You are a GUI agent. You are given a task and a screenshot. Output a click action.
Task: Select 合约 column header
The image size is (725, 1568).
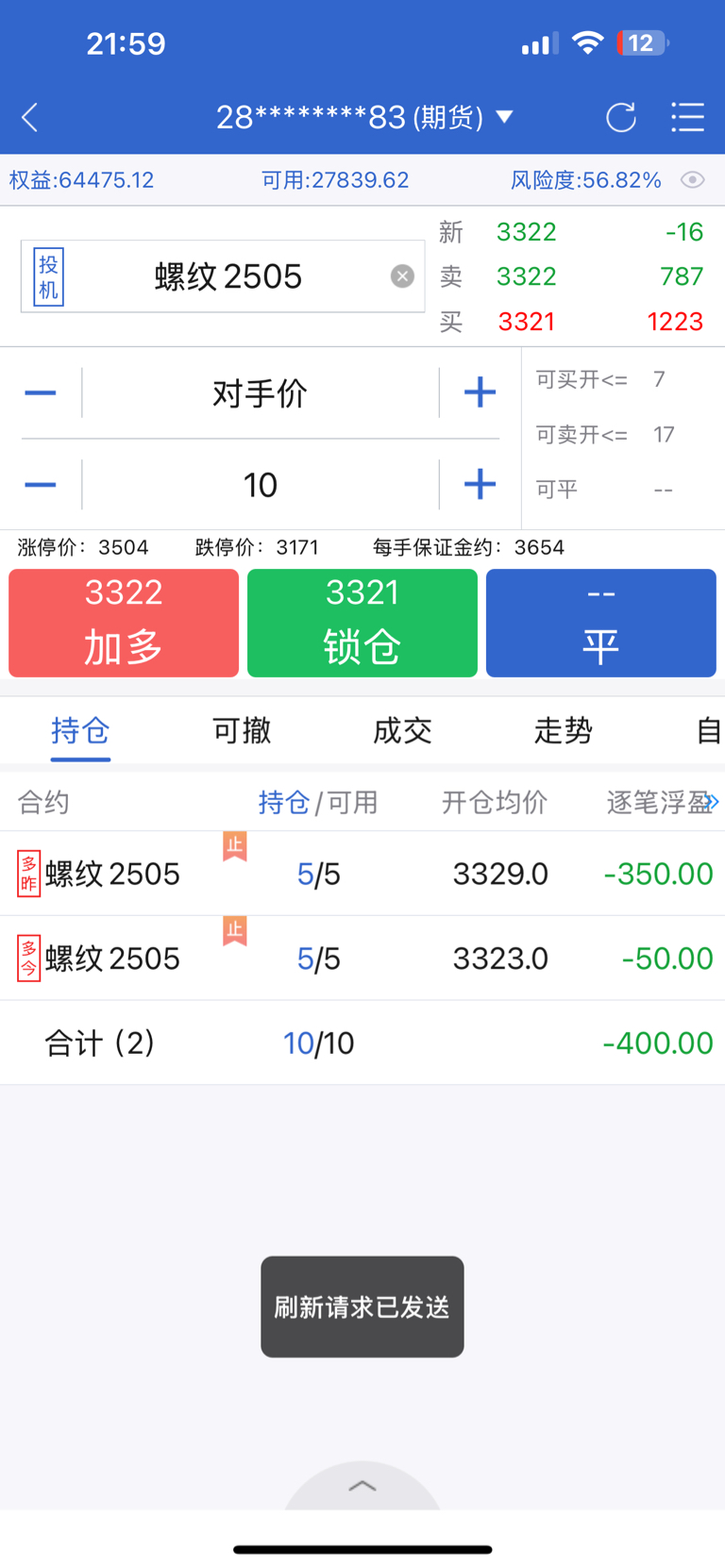pyautogui.click(x=43, y=802)
